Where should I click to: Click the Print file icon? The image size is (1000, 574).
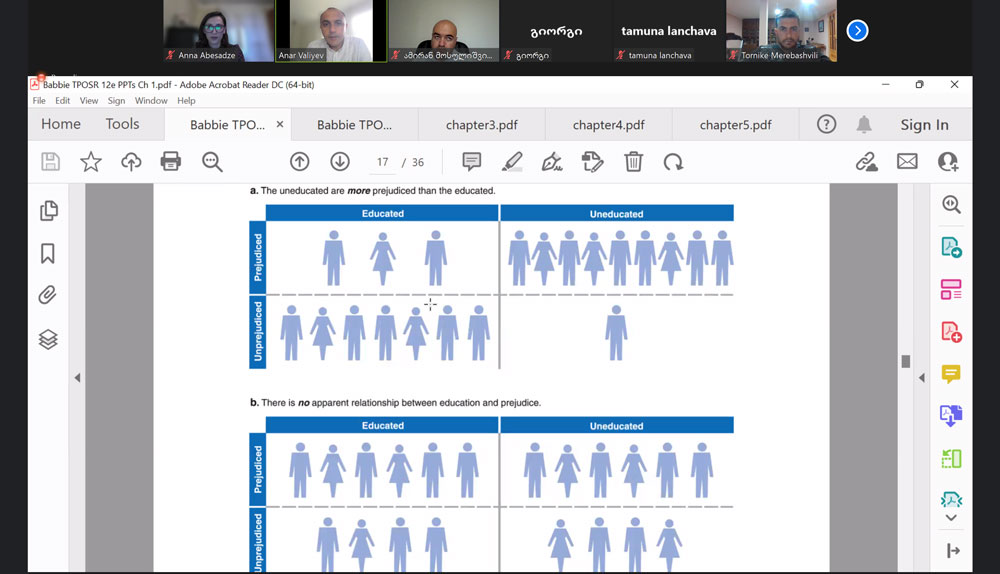pyautogui.click(x=171, y=162)
